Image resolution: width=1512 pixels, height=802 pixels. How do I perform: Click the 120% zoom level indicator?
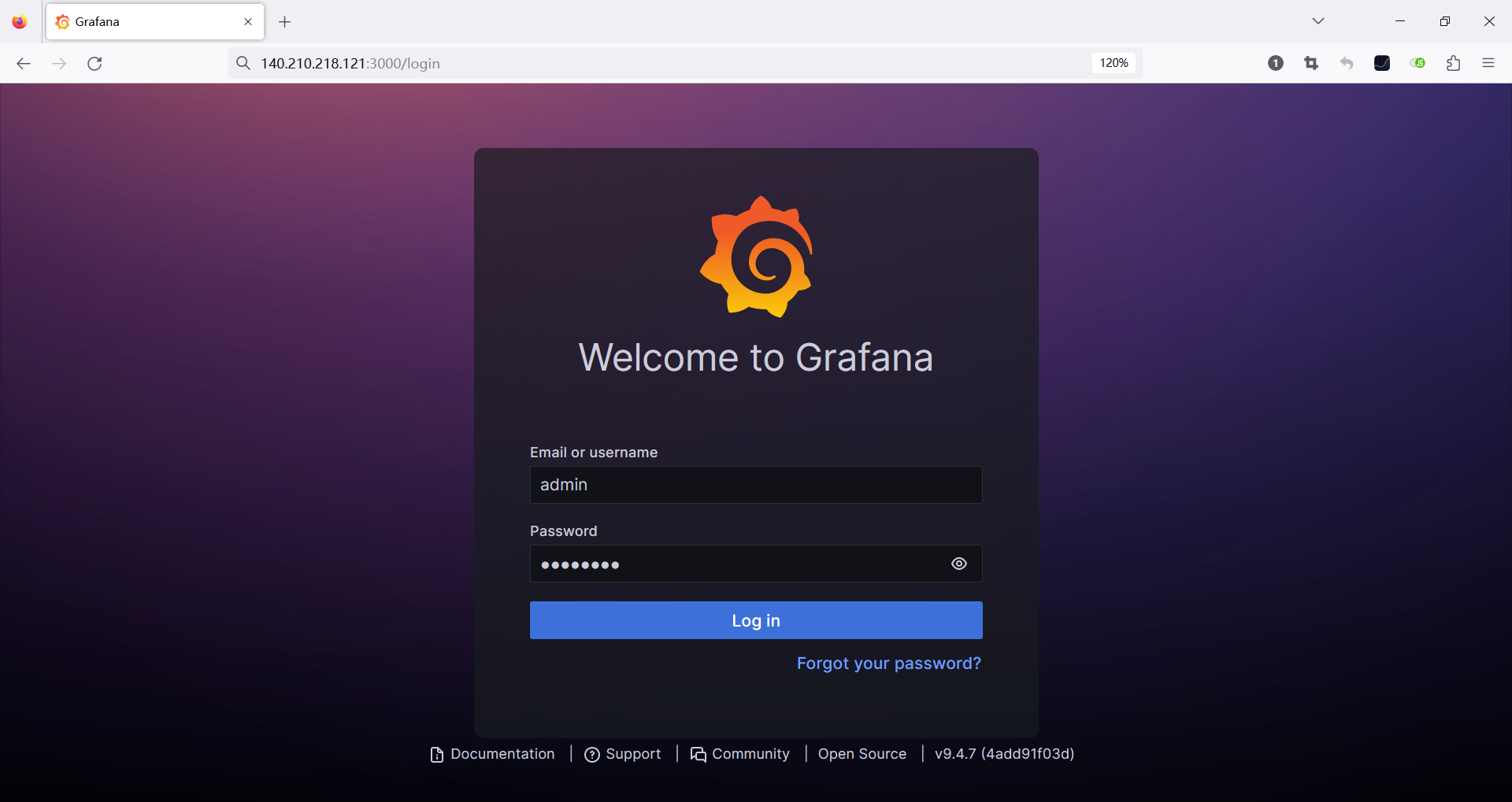1114,63
